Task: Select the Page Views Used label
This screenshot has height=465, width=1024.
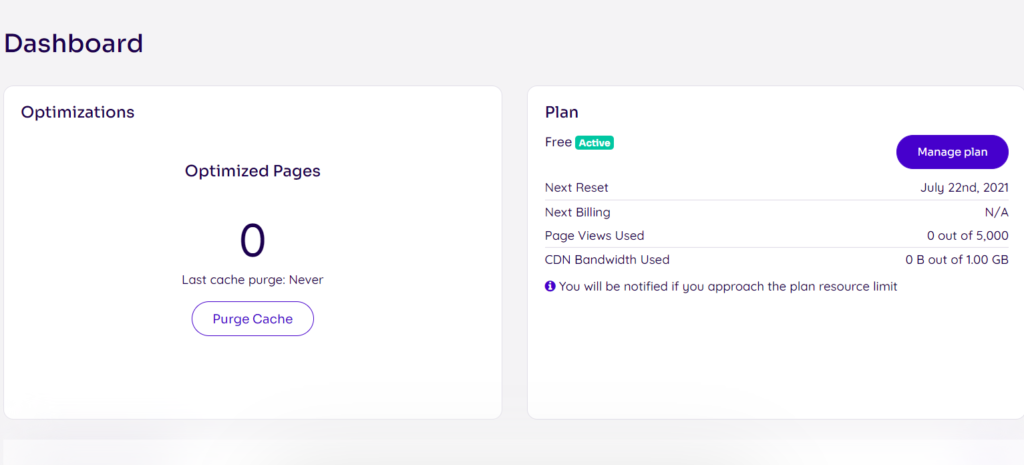Action: click(x=594, y=236)
